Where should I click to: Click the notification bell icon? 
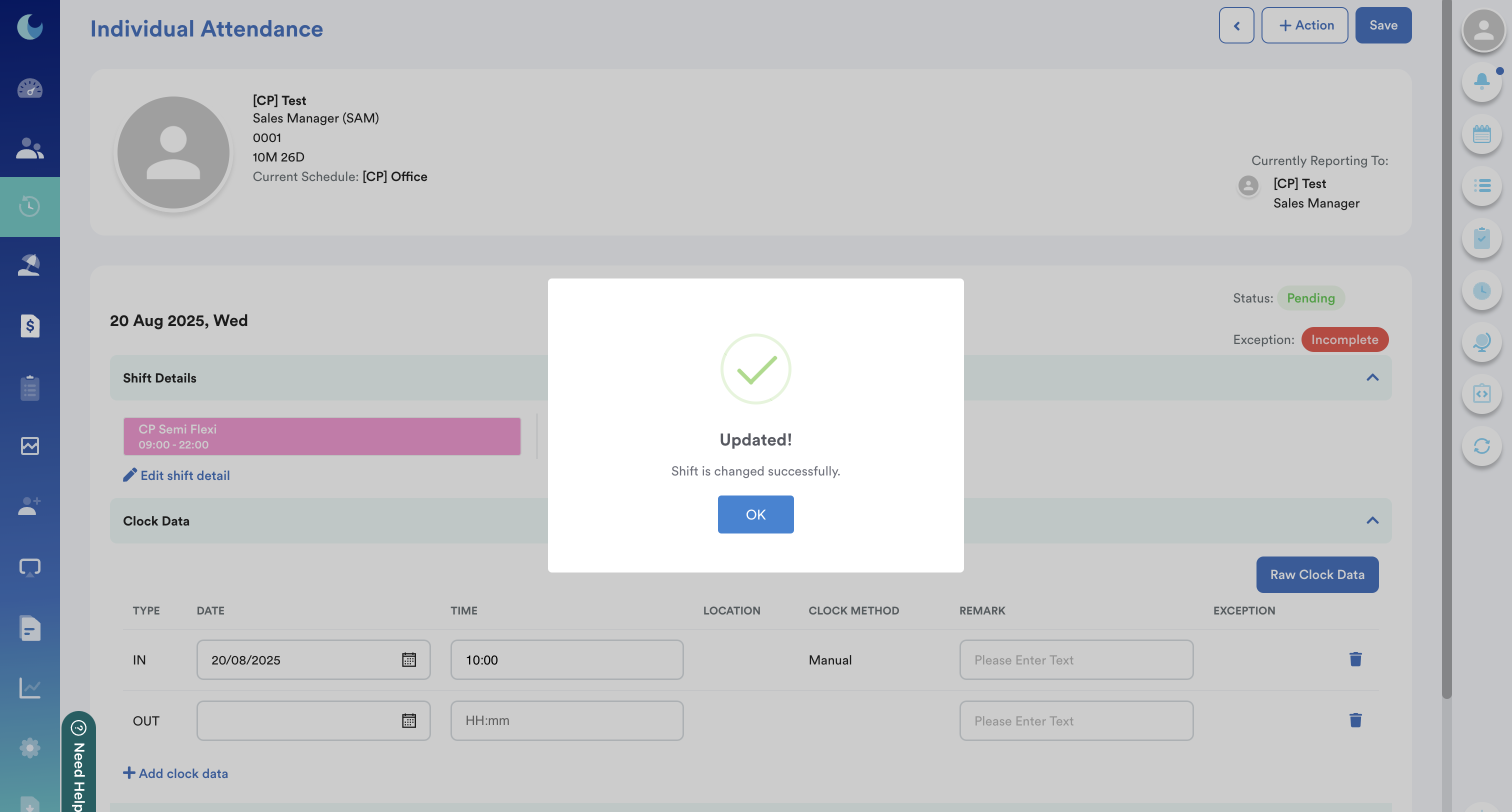tap(1481, 81)
